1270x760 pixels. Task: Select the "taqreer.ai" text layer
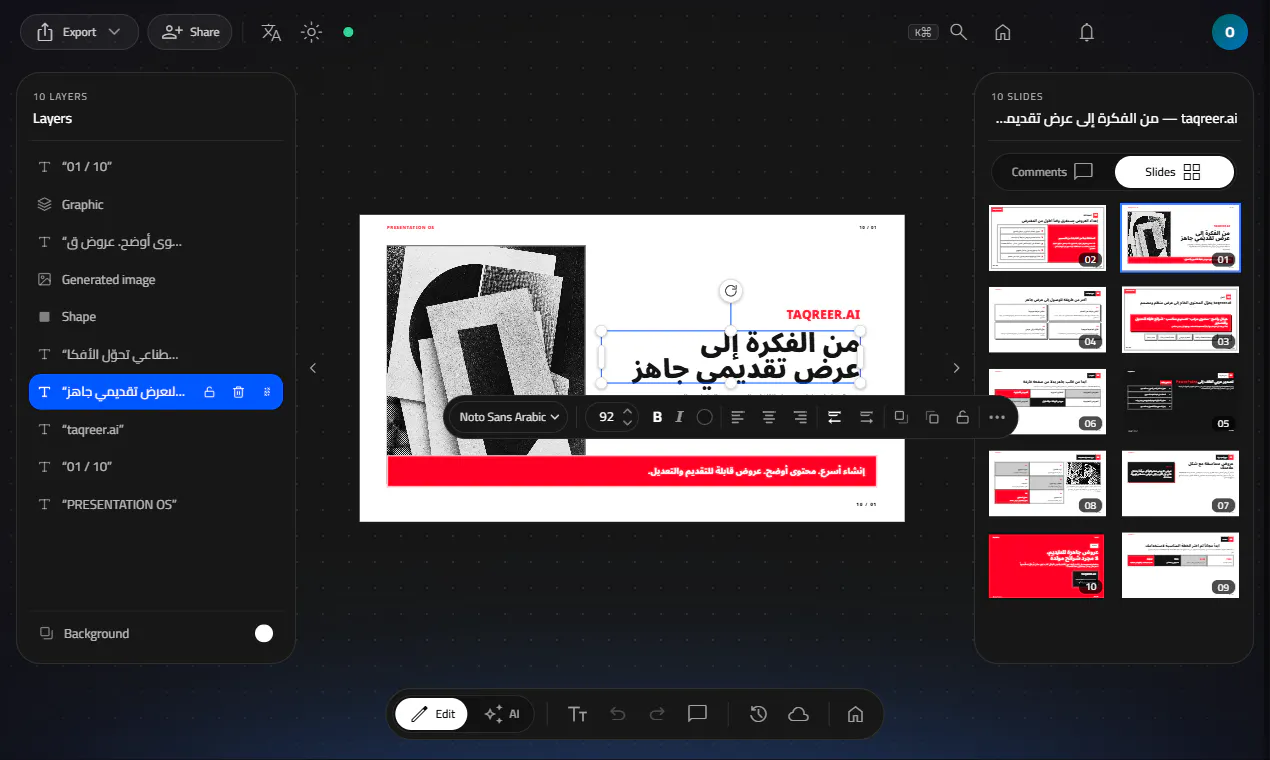coord(156,429)
